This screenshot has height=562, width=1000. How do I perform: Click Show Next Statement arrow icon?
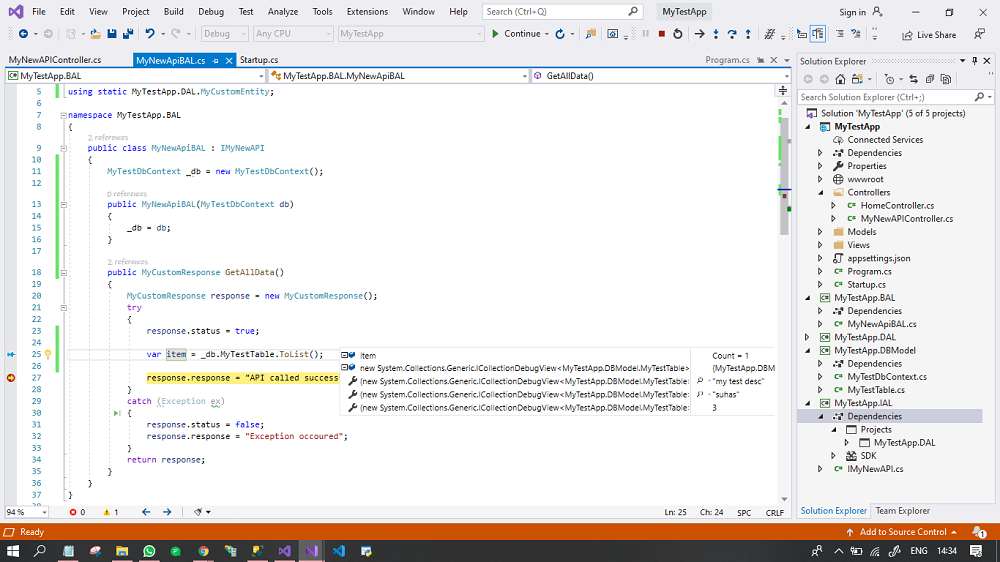[x=700, y=34]
